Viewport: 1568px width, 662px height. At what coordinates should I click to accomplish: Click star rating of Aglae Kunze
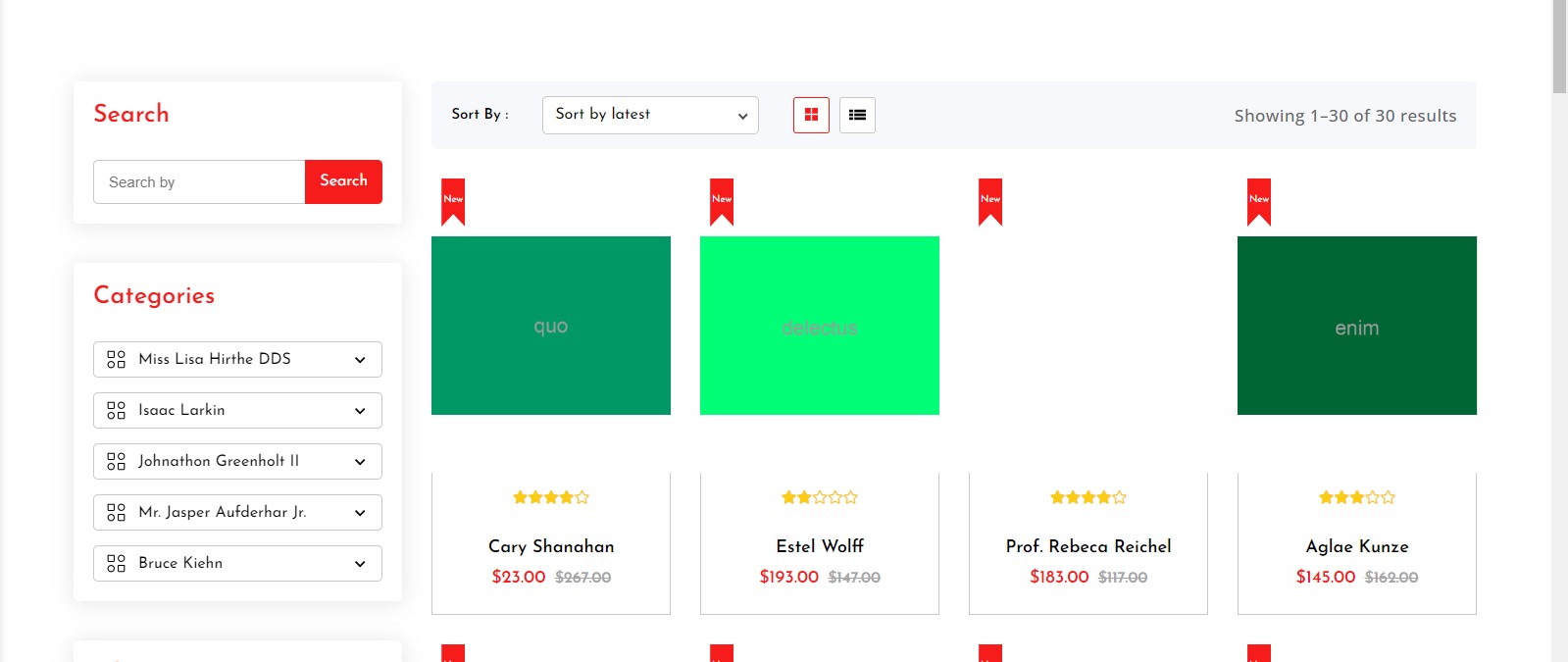[1357, 497]
